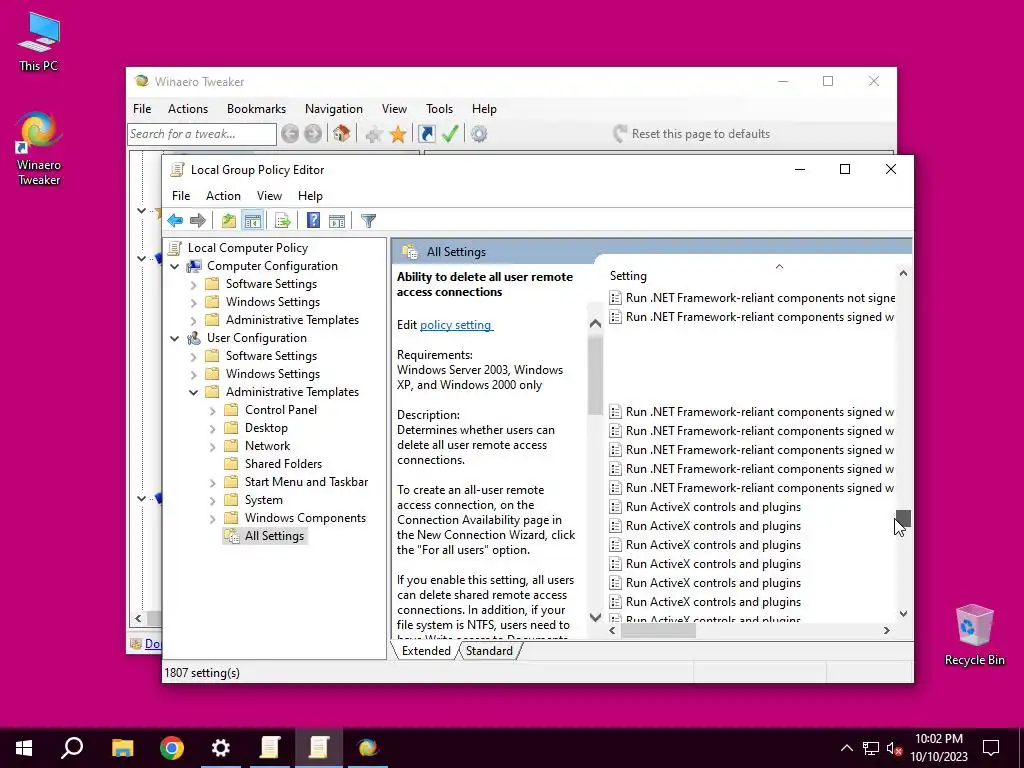1024x768 pixels.
Task: Click the grey add-bookmark star in Winaero
Action: coord(374,135)
